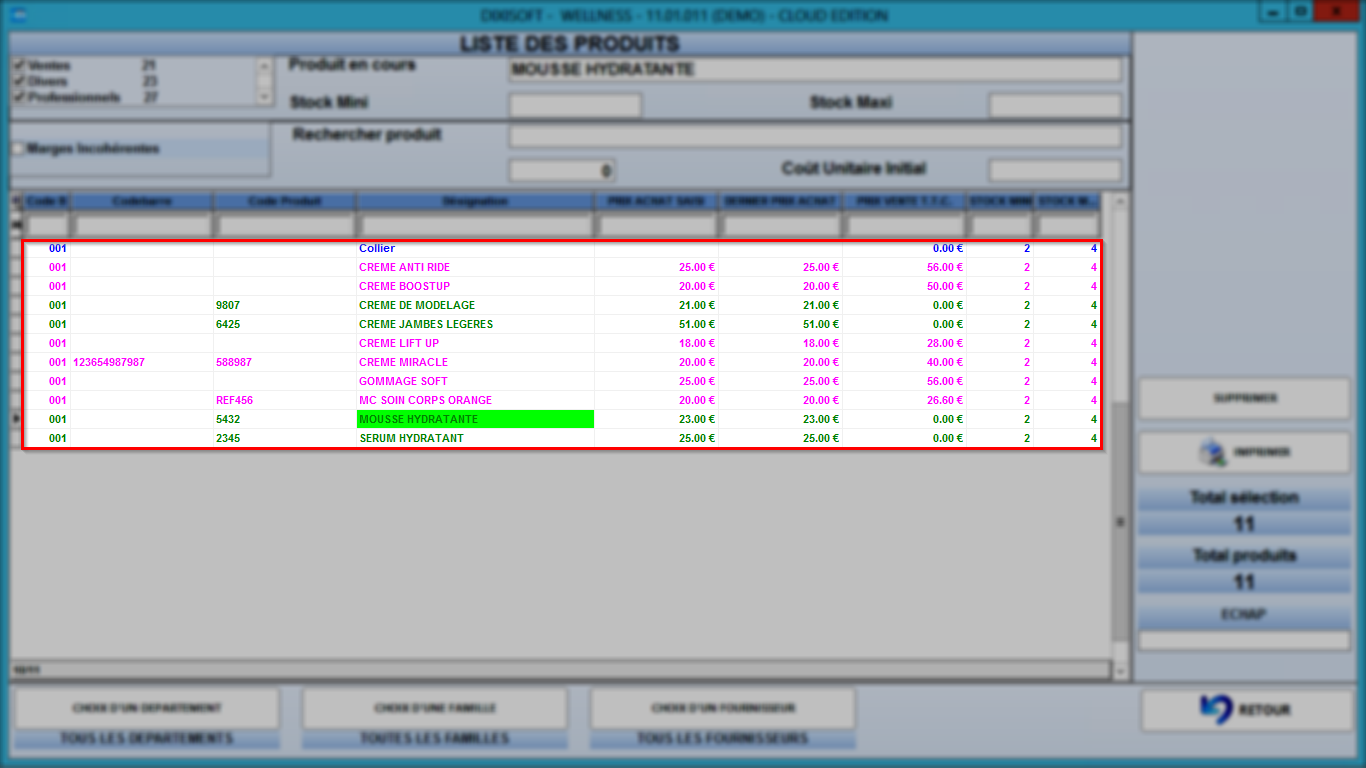Click the SUPPRIMER button
Screen dimensions: 1366x768
1244,398
